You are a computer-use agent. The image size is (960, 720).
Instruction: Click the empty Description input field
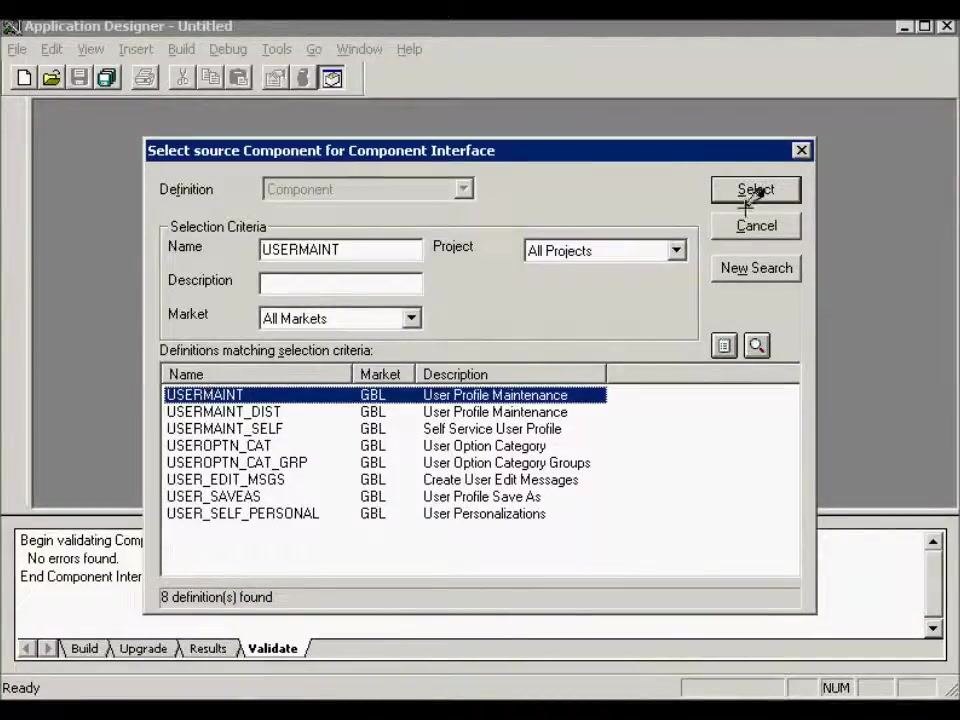coord(340,283)
